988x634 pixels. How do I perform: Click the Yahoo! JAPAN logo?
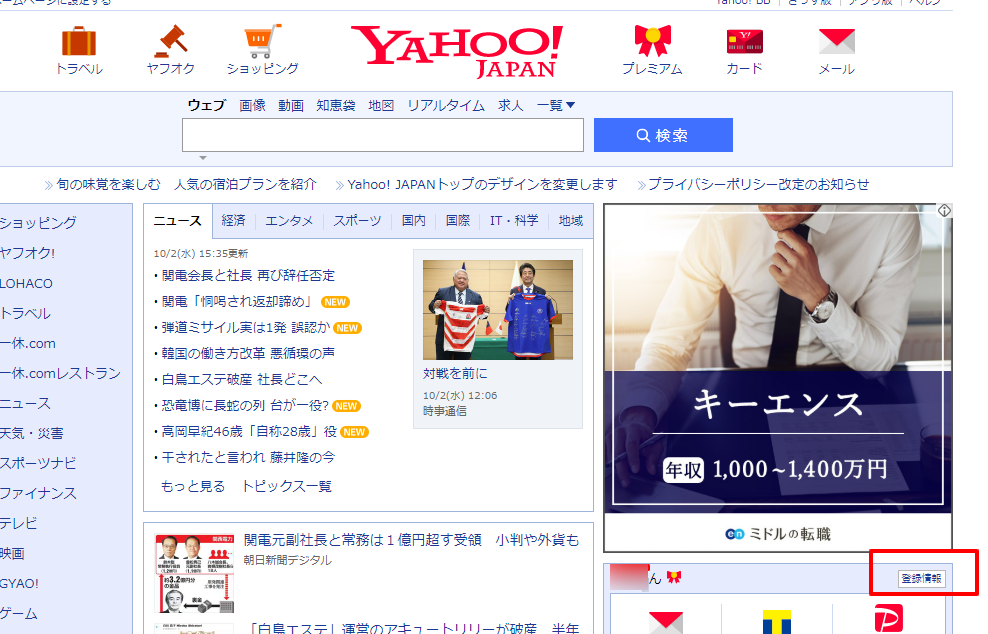457,52
